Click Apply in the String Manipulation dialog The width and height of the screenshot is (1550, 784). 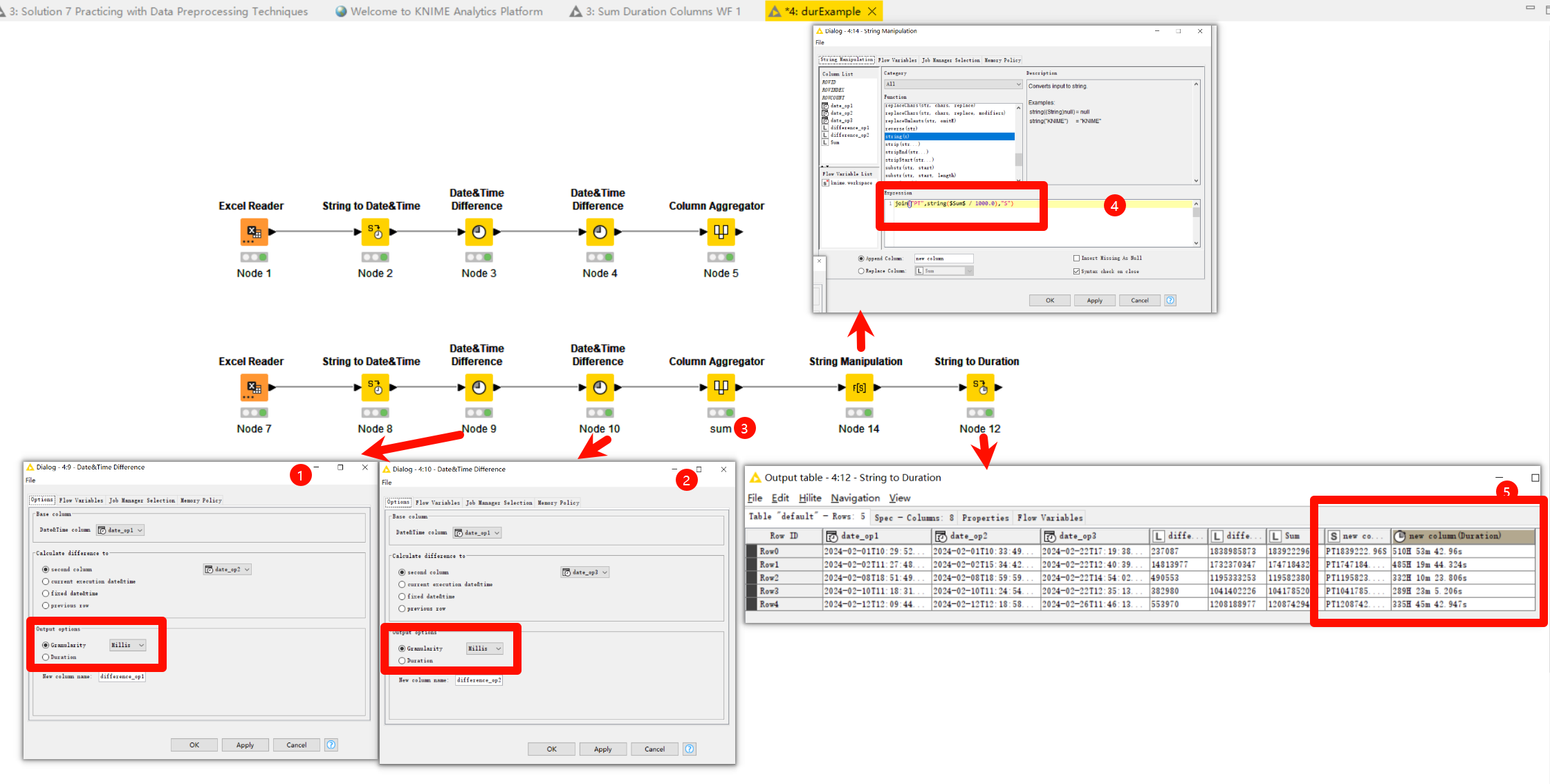coord(1094,299)
